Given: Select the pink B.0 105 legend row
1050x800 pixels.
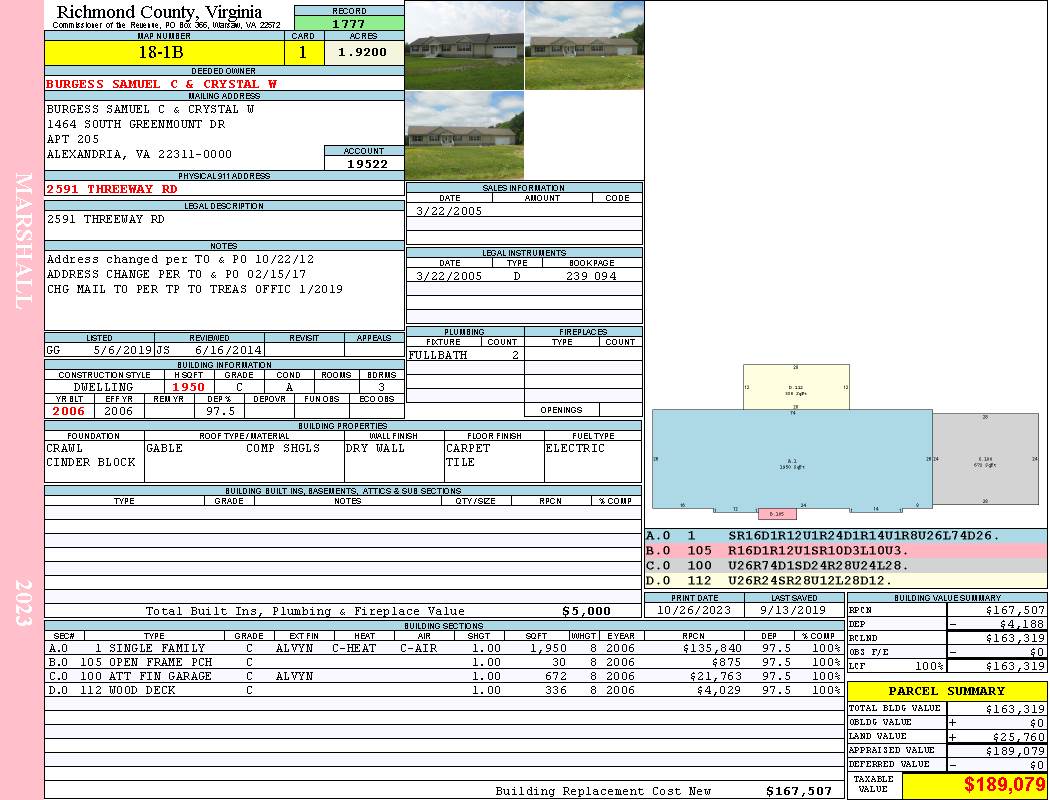Looking at the screenshot, I should [845, 550].
